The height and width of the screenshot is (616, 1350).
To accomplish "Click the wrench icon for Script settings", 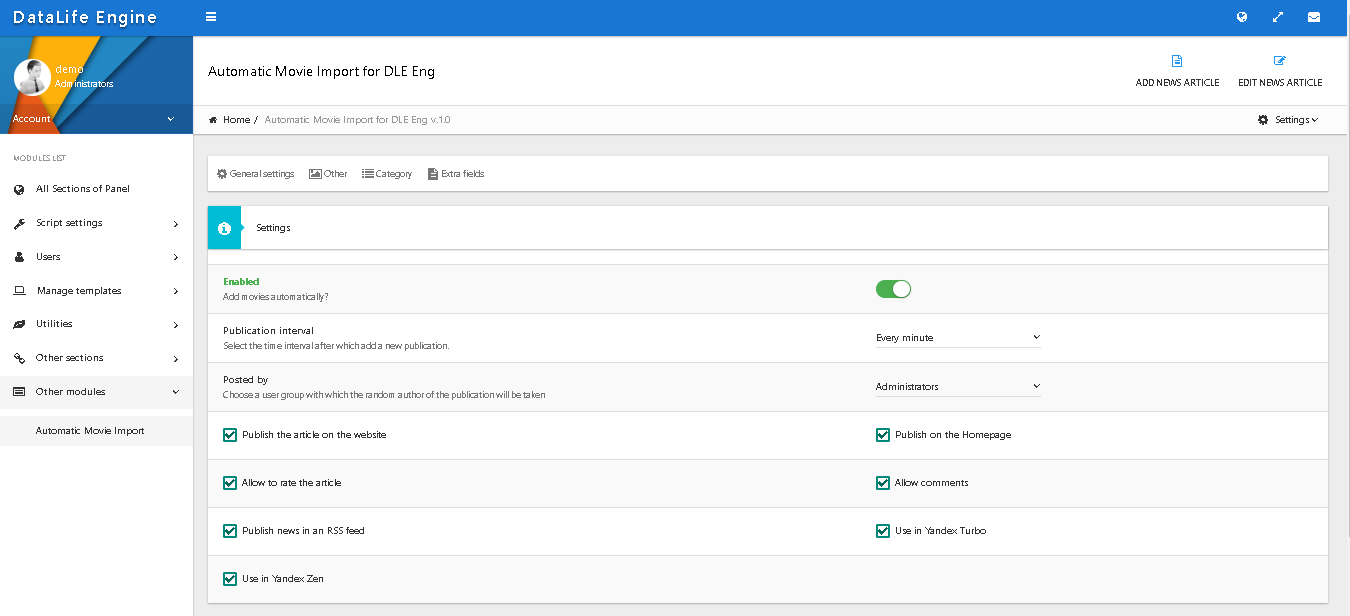I will coord(19,223).
